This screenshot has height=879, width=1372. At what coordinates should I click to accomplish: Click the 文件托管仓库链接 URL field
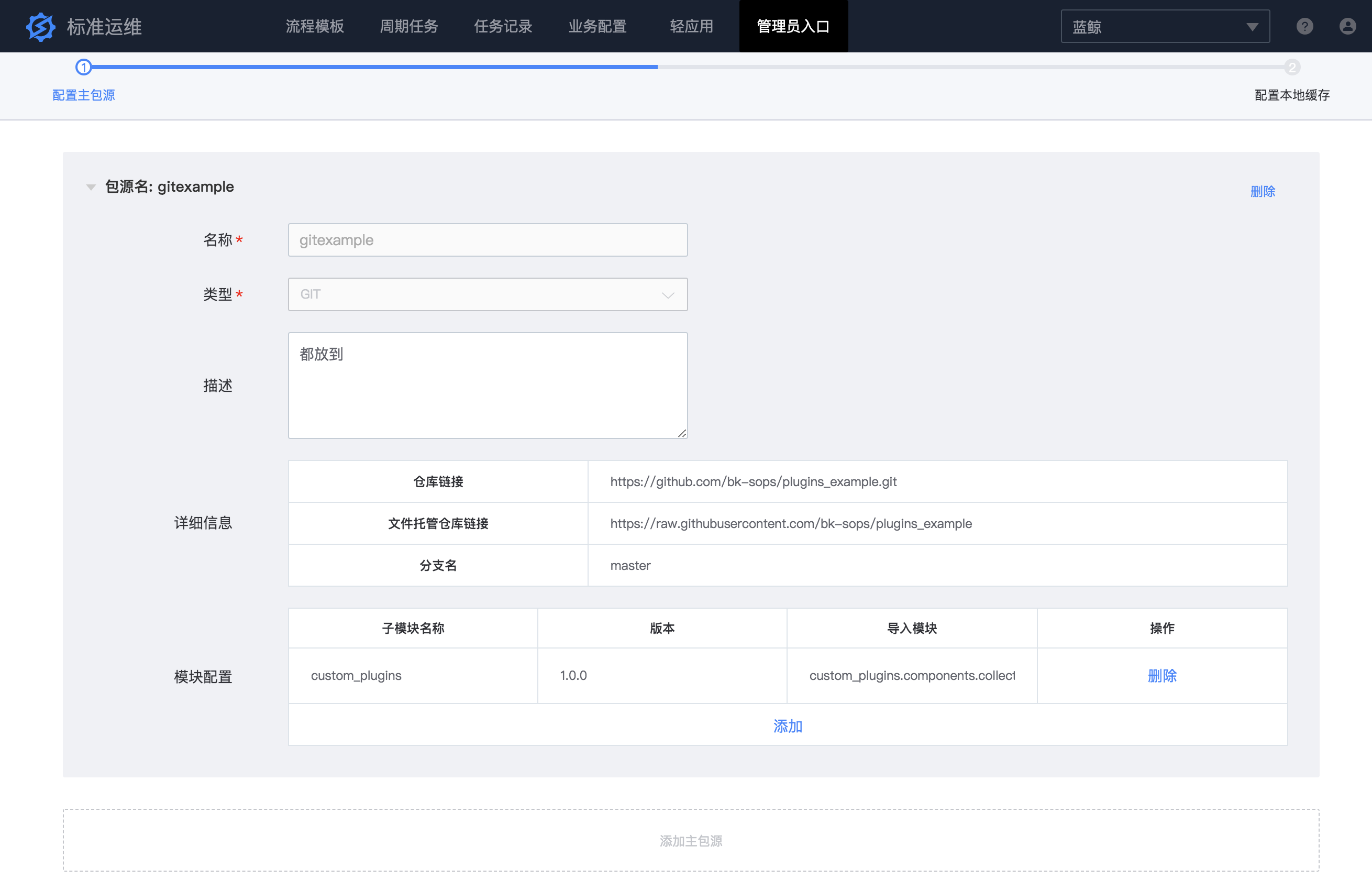pyautogui.click(x=937, y=523)
